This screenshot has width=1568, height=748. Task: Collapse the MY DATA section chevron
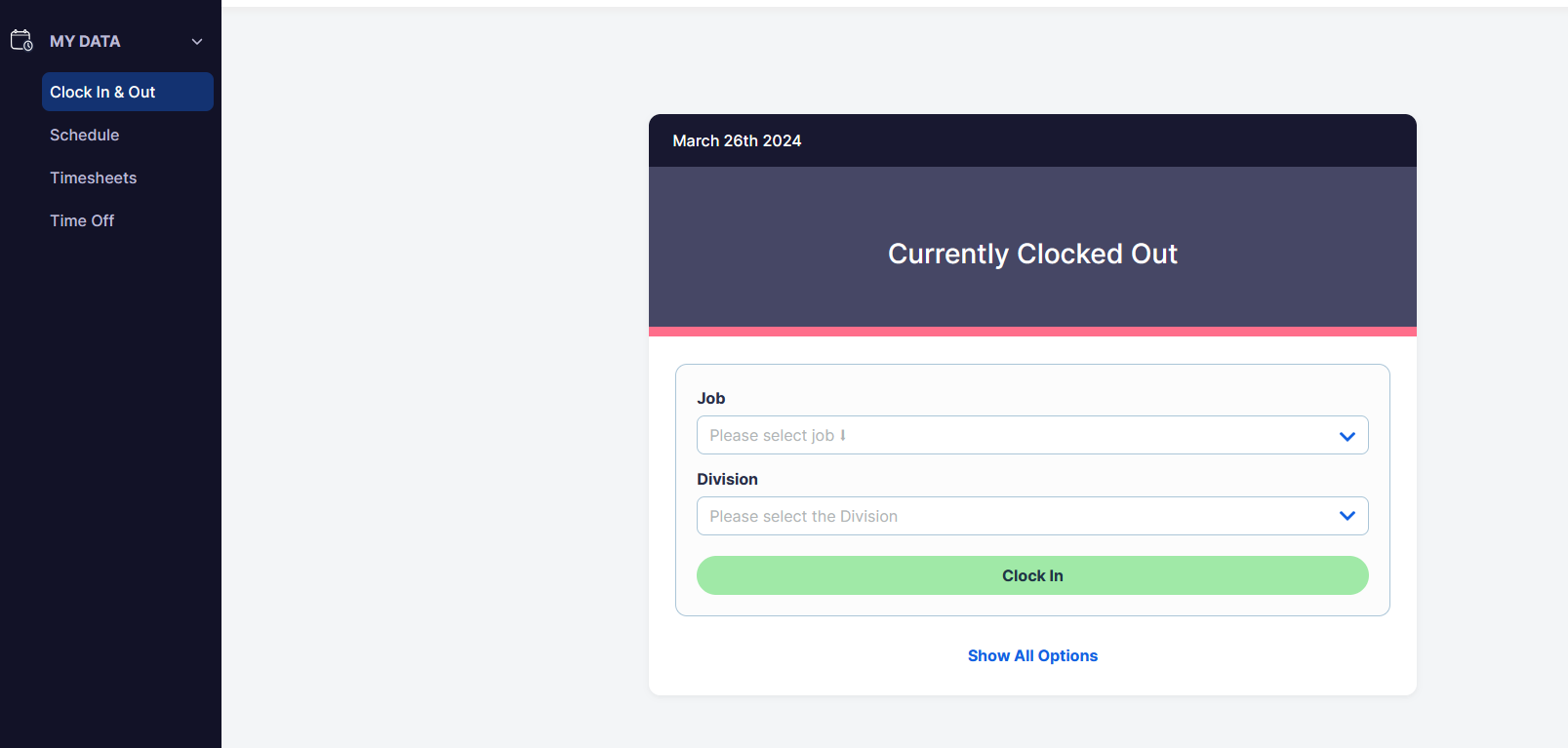click(197, 41)
